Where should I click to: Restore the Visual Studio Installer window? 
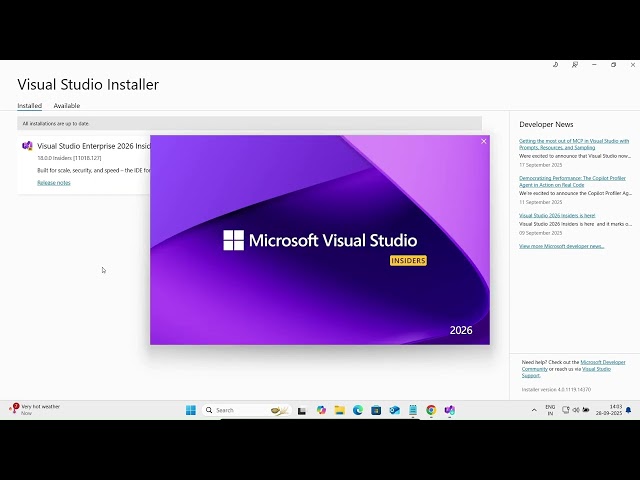click(613, 64)
